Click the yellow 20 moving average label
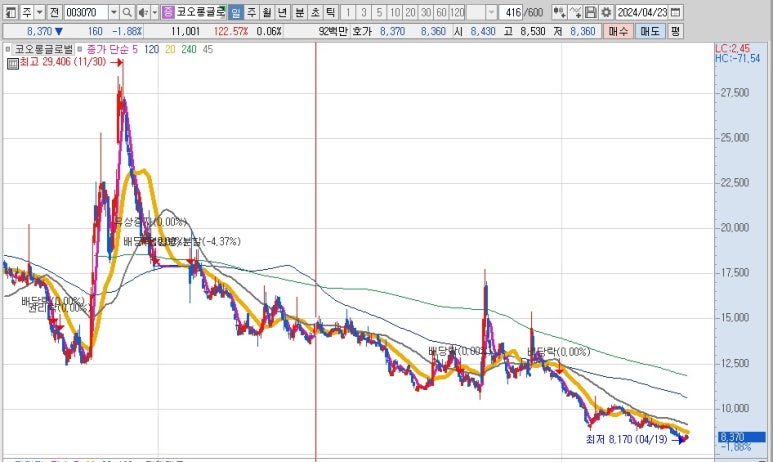This screenshot has width=773, height=462. pyautogui.click(x=170, y=48)
